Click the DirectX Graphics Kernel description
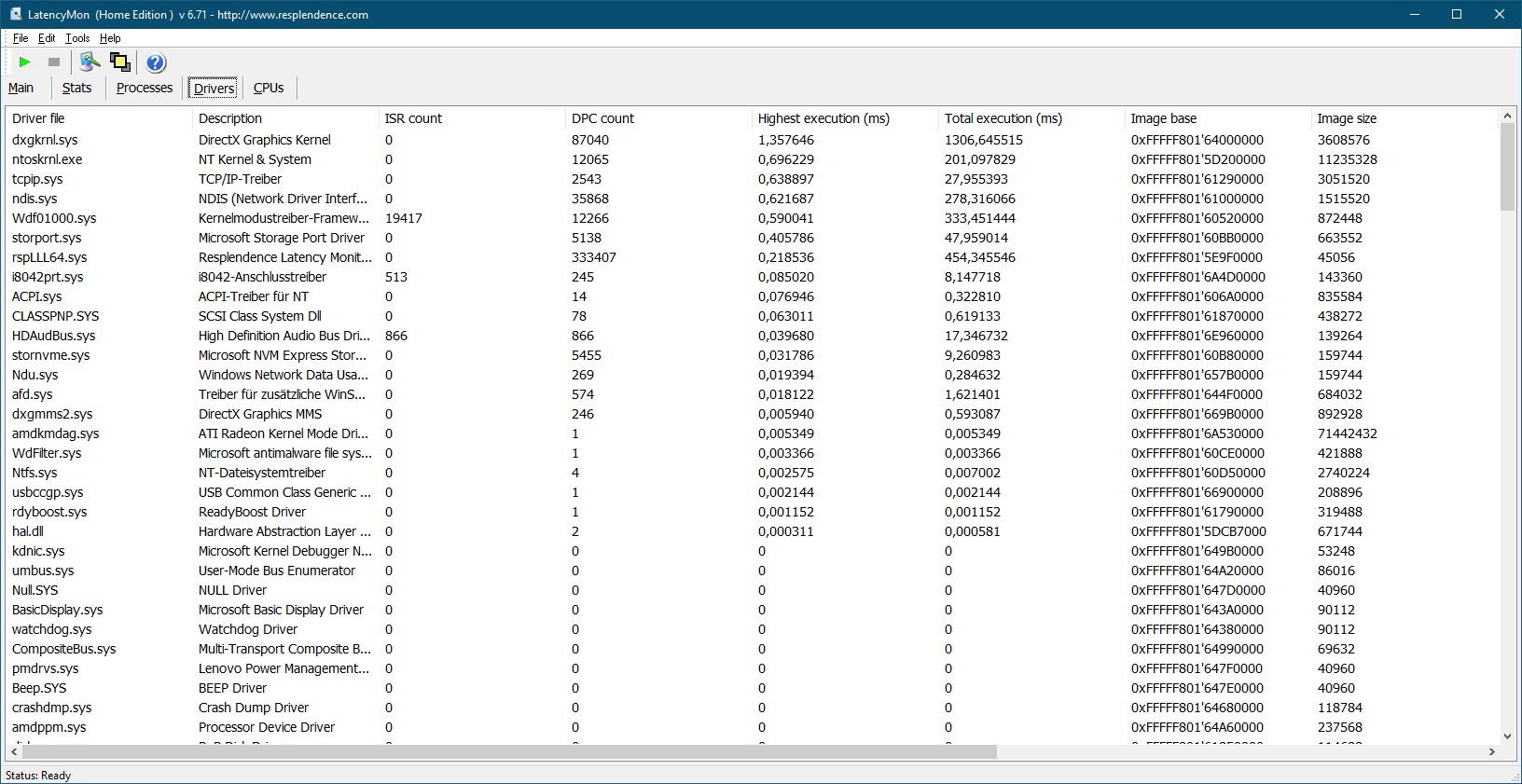The image size is (1522, 784). 265,140
